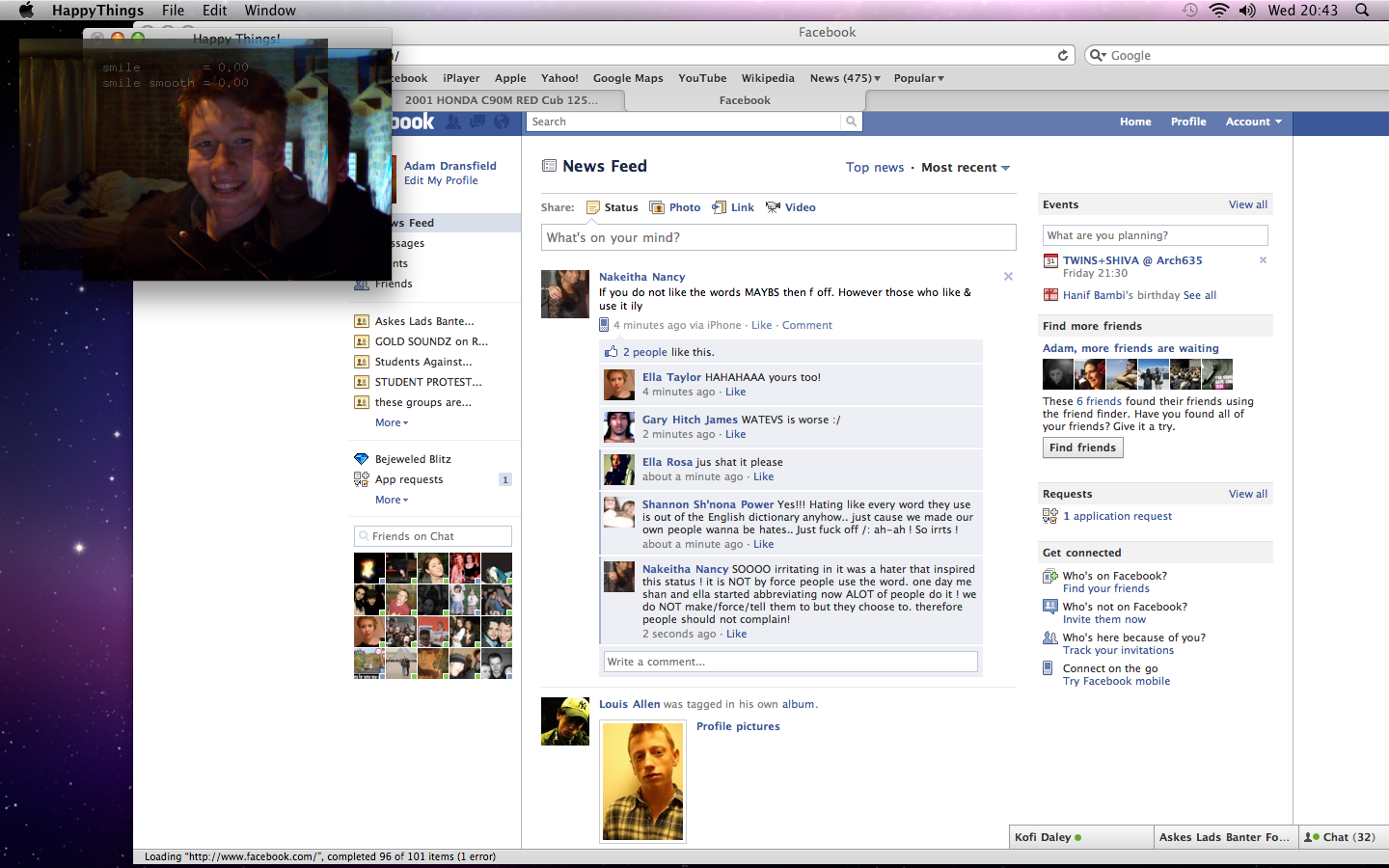Click the Facebook friend requests icon
Image resolution: width=1389 pixels, height=868 pixels.
pos(452,122)
